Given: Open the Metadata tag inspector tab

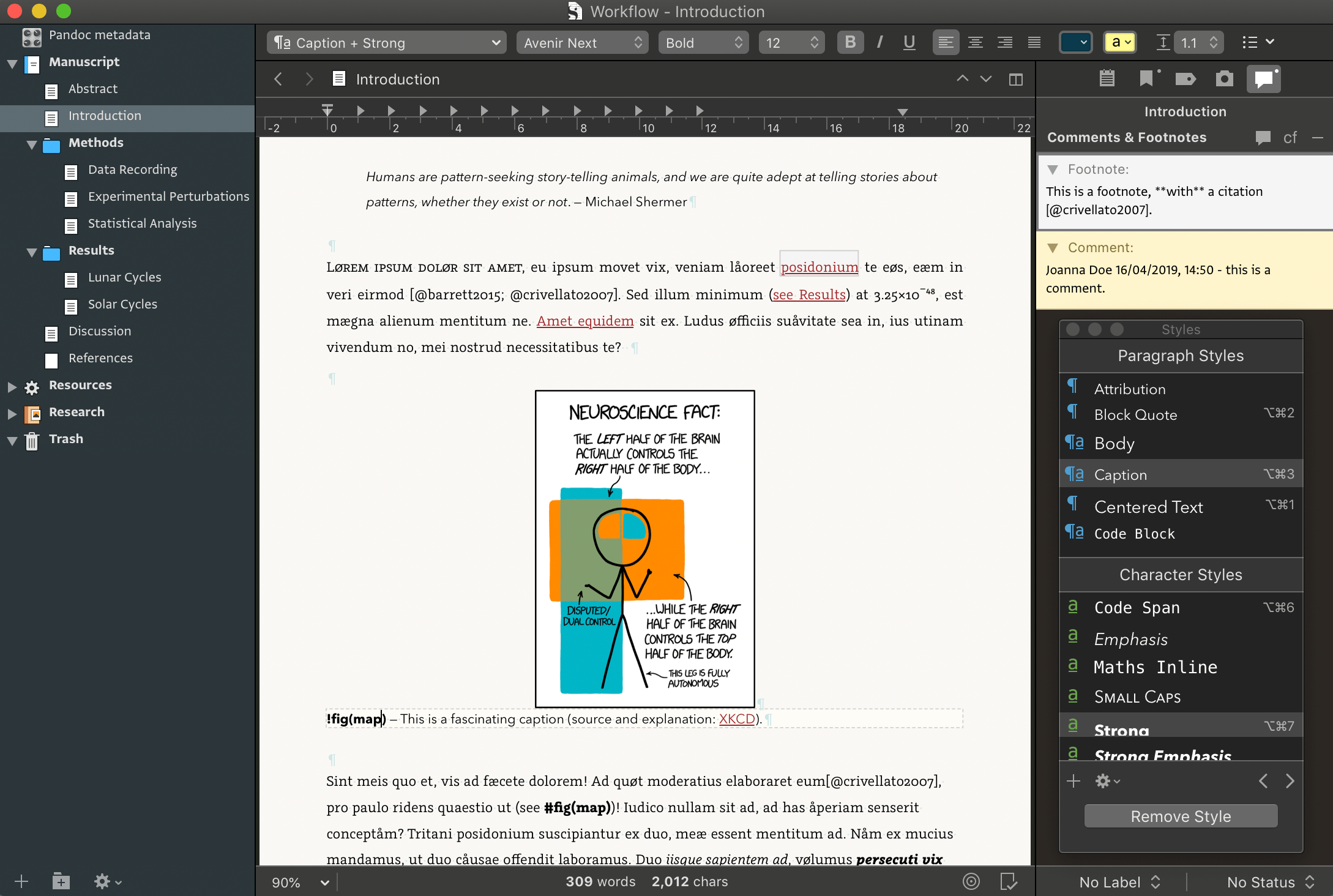Looking at the screenshot, I should click(x=1186, y=79).
